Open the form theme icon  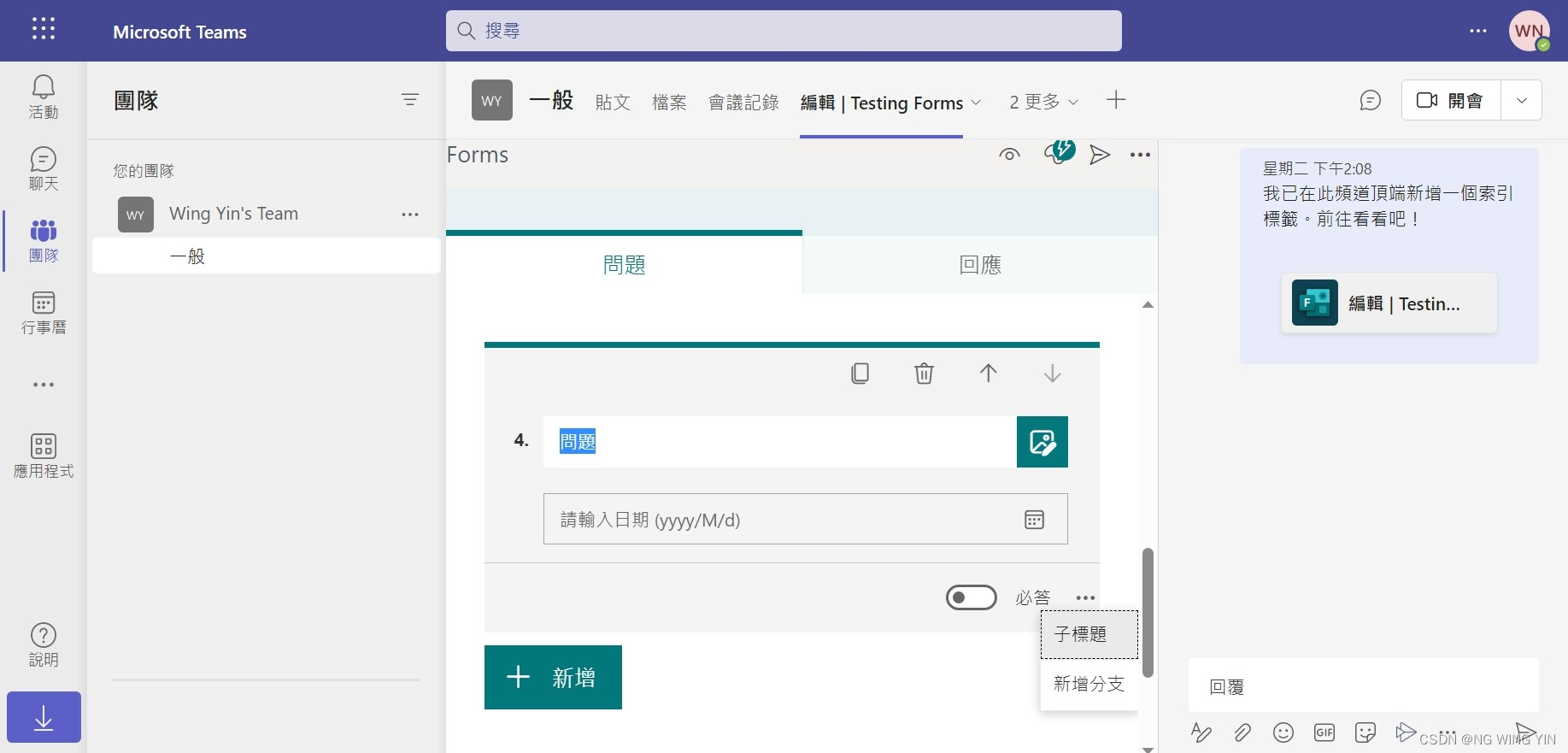(1059, 153)
